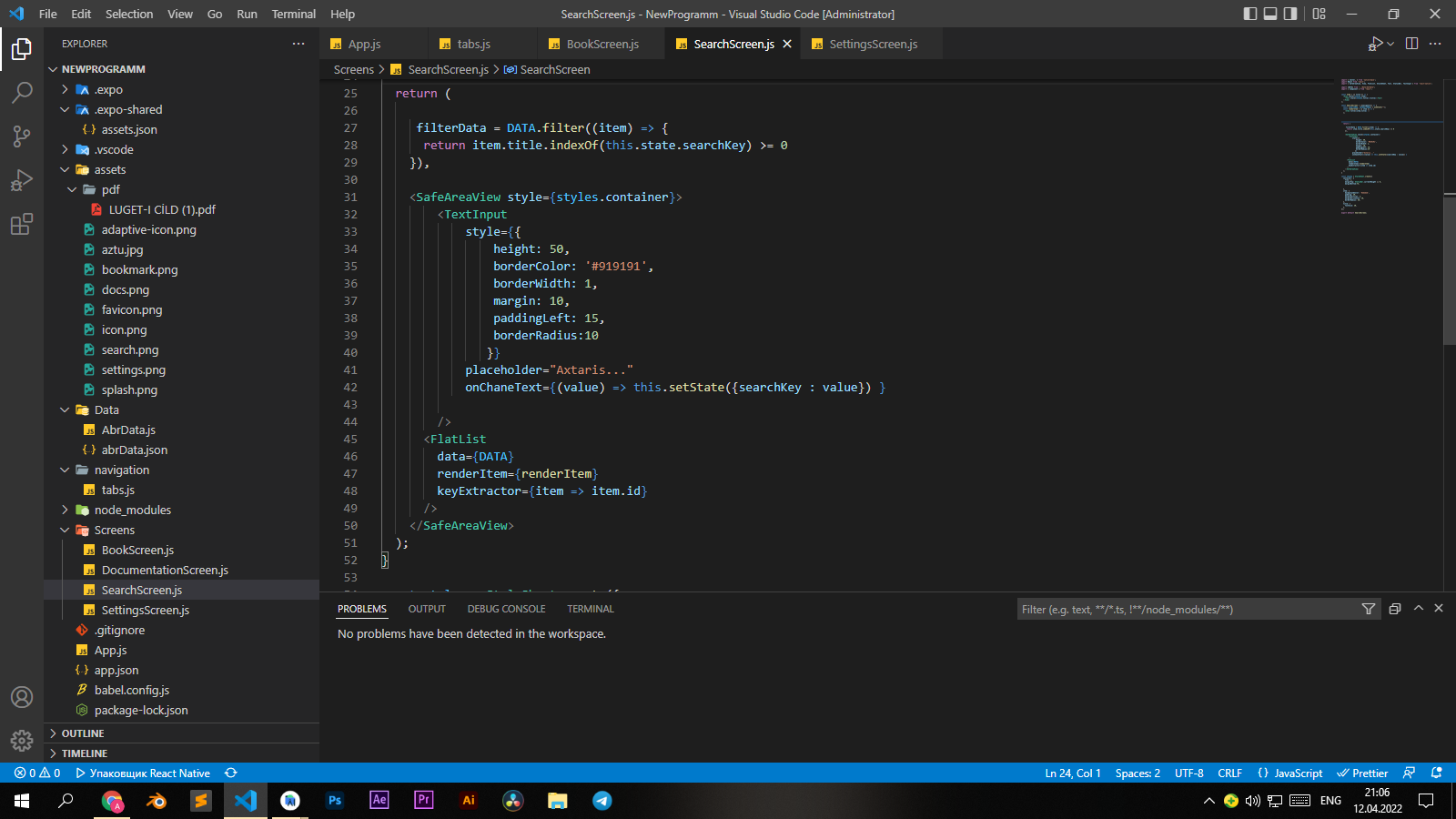Click the Ln 24, Col 1 indicator

(x=1073, y=773)
